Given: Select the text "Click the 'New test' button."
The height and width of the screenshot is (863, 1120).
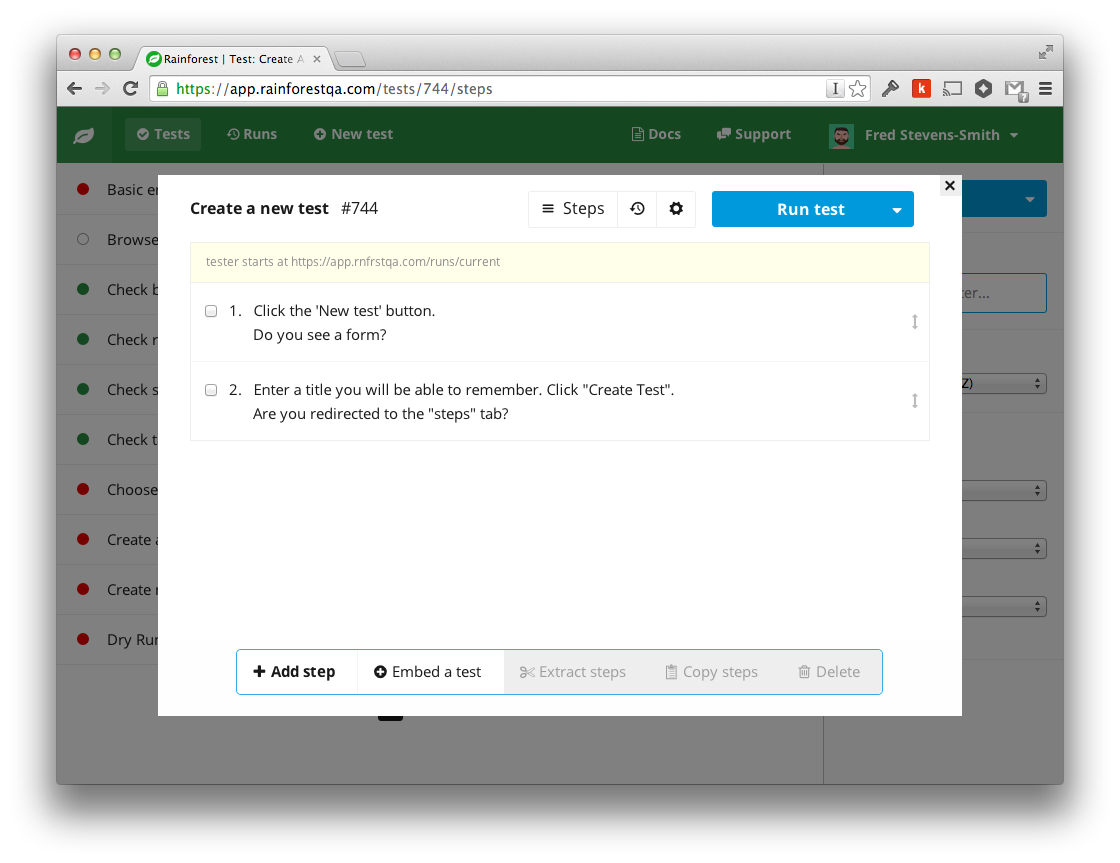Looking at the screenshot, I should tap(344, 311).
